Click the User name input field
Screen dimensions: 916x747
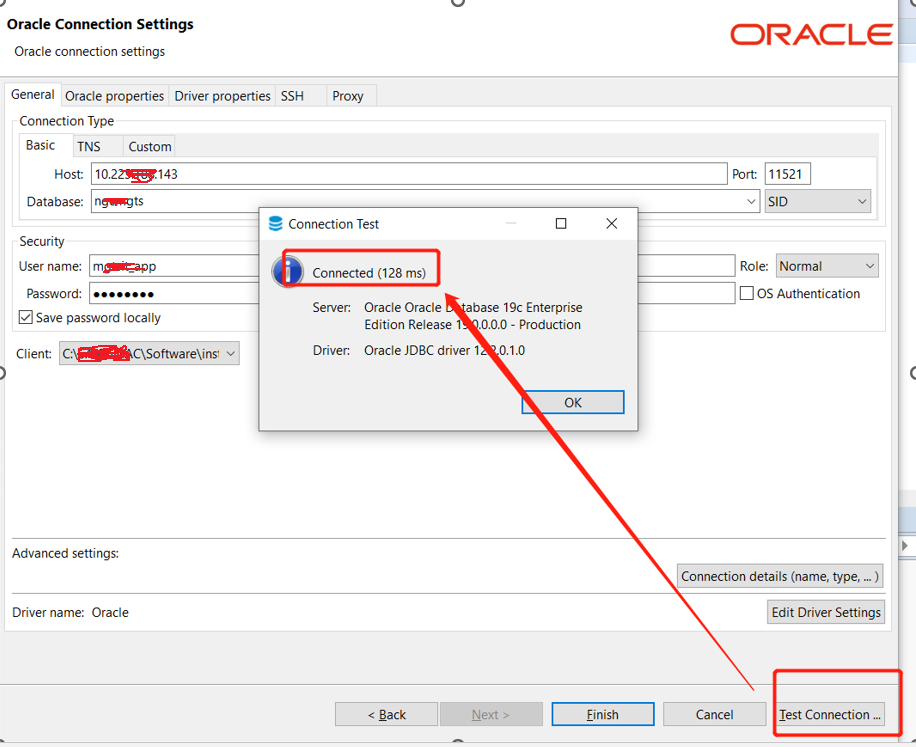(174, 266)
